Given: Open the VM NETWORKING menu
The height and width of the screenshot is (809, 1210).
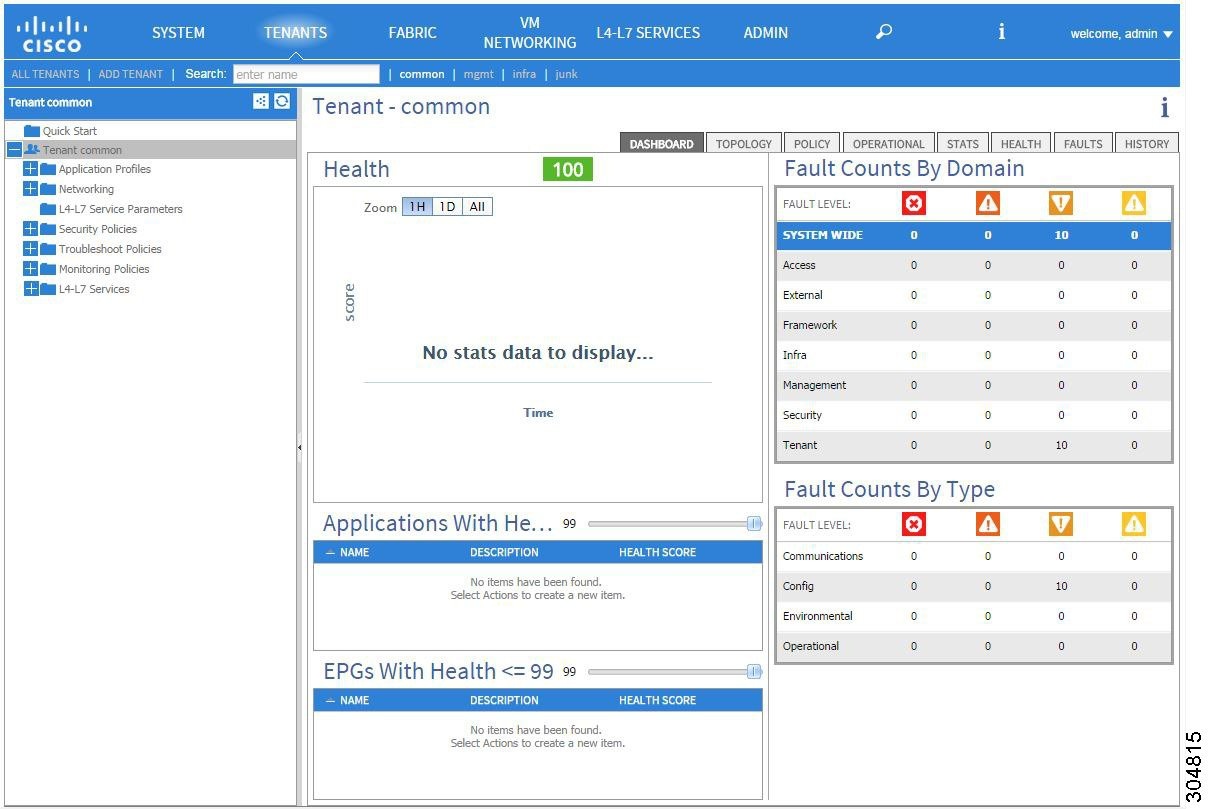Looking at the screenshot, I should pyautogui.click(x=530, y=33).
